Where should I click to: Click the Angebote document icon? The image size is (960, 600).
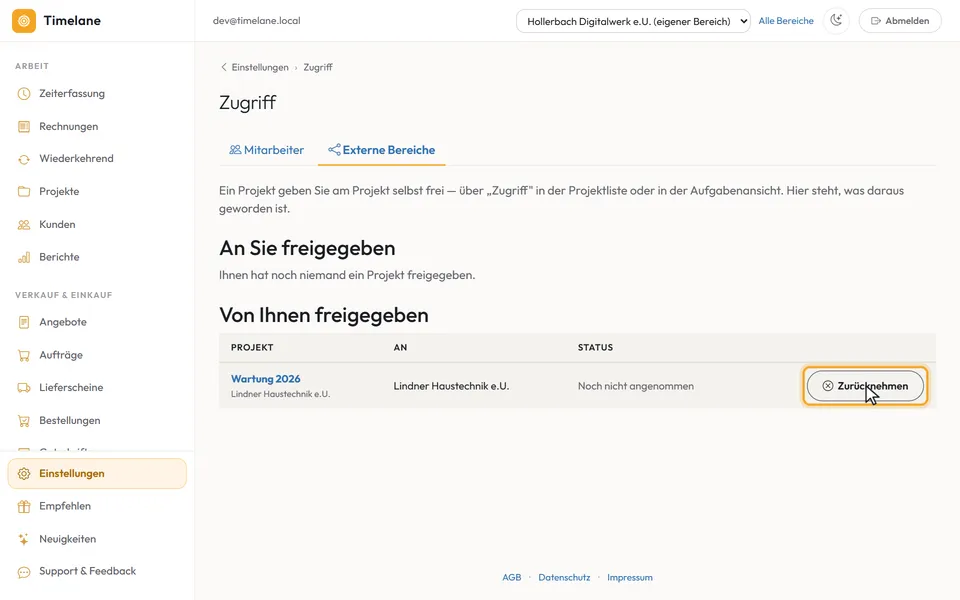coord(24,322)
